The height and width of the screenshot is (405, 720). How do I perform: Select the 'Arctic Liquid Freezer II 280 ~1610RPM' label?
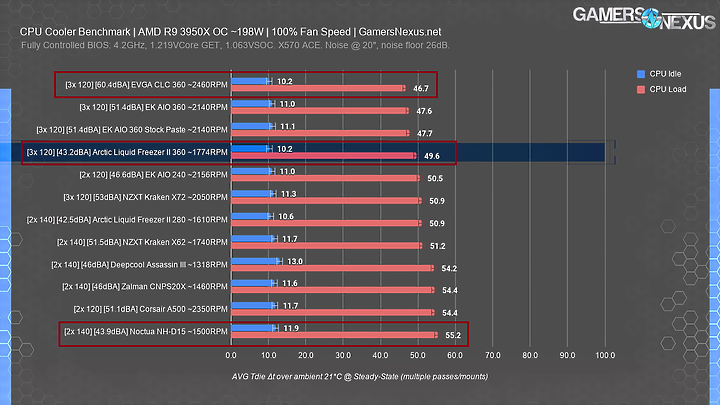127,220
